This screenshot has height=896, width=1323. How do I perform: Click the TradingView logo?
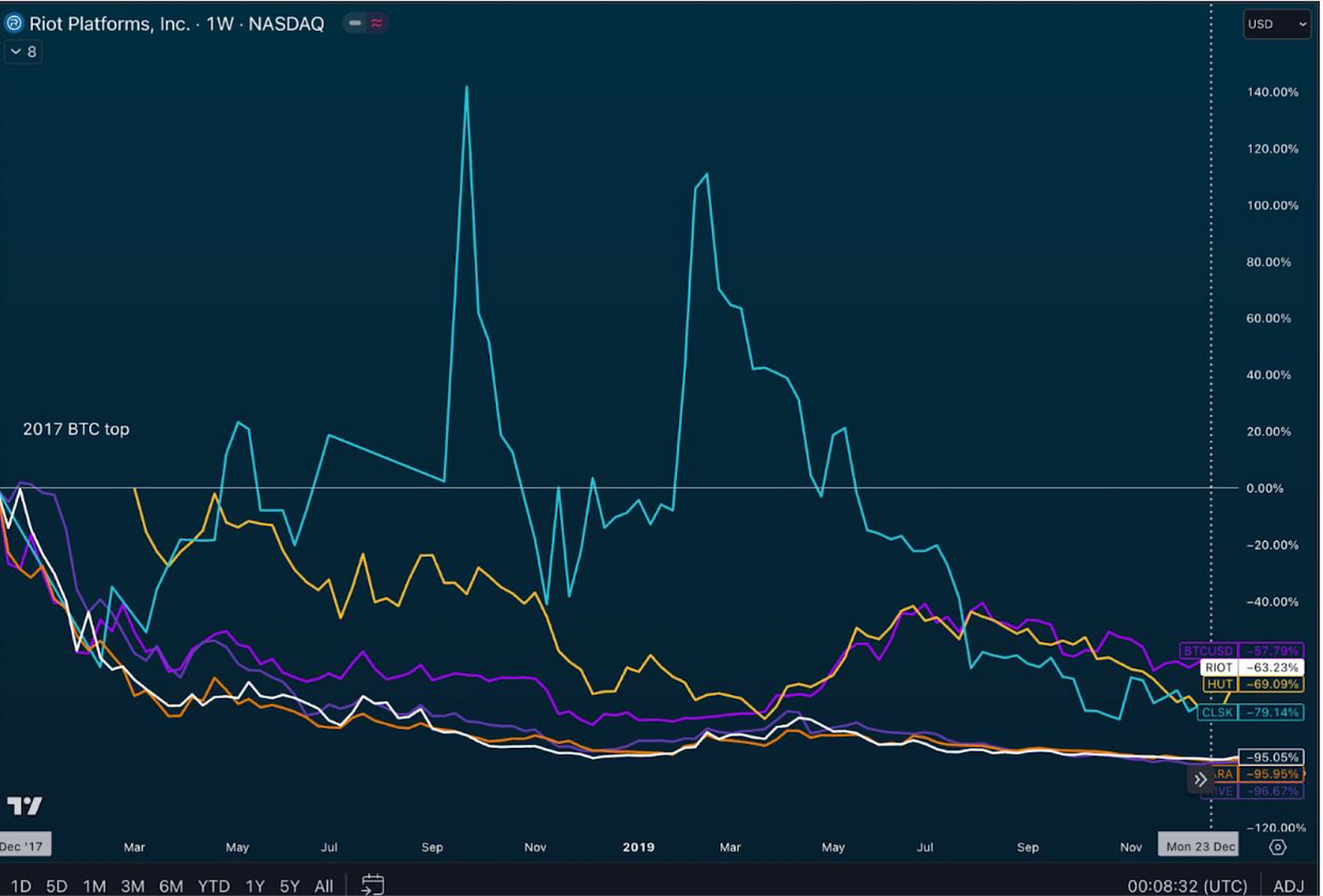[x=25, y=806]
